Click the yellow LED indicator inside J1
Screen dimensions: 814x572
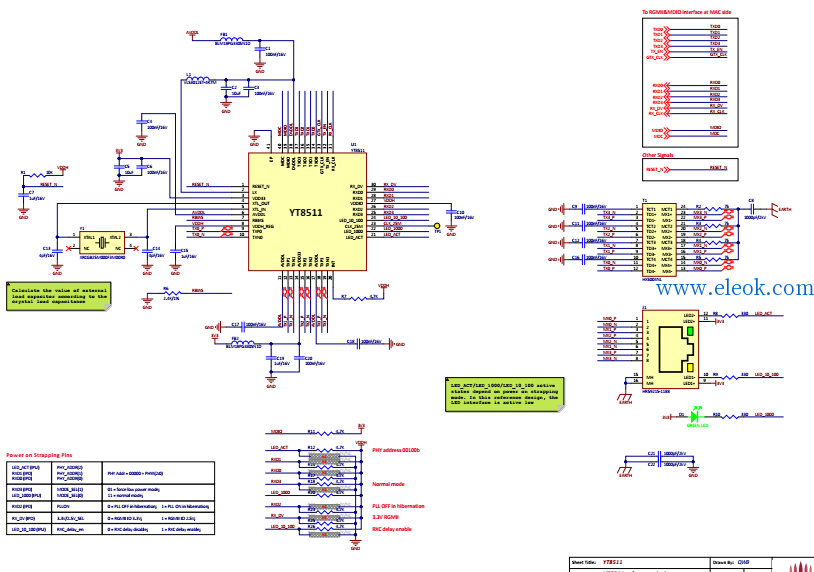point(690,367)
